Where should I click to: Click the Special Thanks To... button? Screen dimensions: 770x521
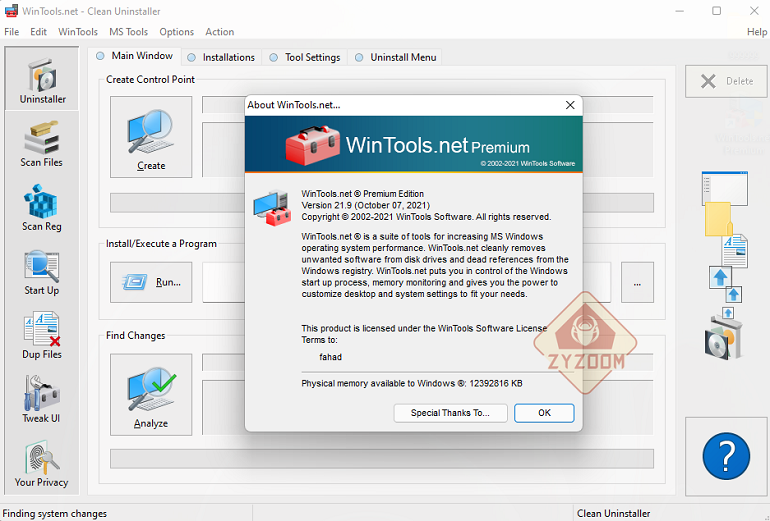[x=450, y=413]
